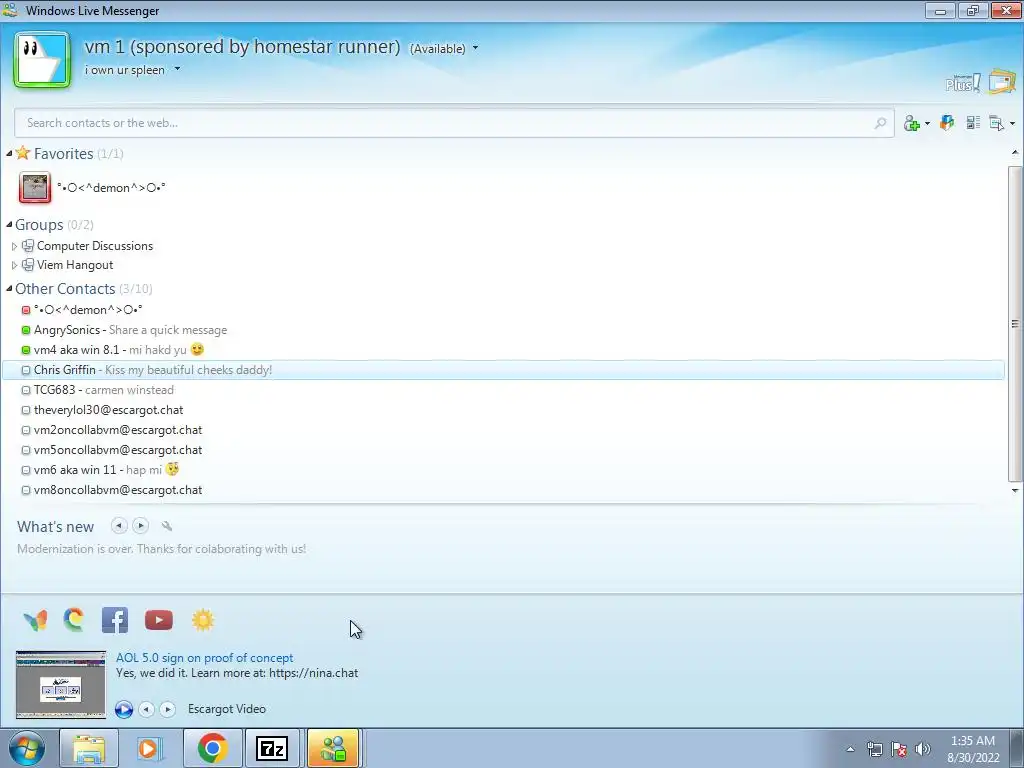Open the YouTube icon

click(x=159, y=620)
